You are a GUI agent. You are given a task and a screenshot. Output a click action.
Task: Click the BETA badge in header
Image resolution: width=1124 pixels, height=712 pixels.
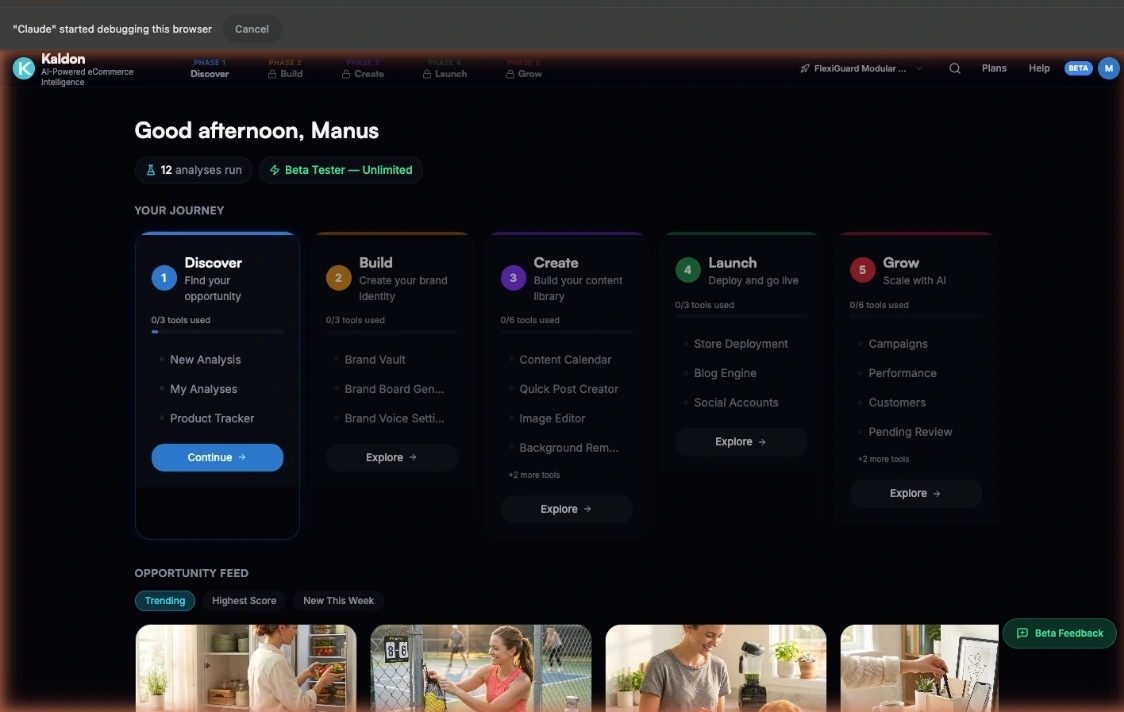pos(1078,68)
